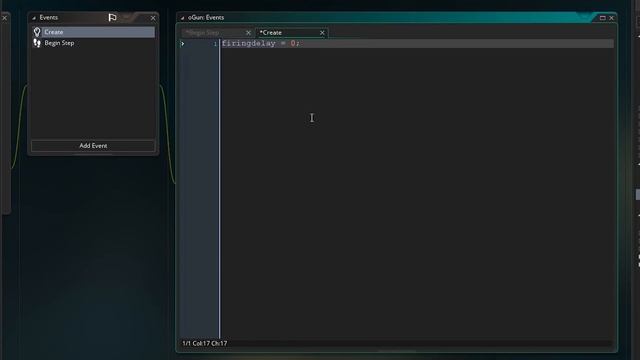Click the arrow marker beside line 1
Image resolution: width=640 pixels, height=360 pixels.
coord(182,44)
